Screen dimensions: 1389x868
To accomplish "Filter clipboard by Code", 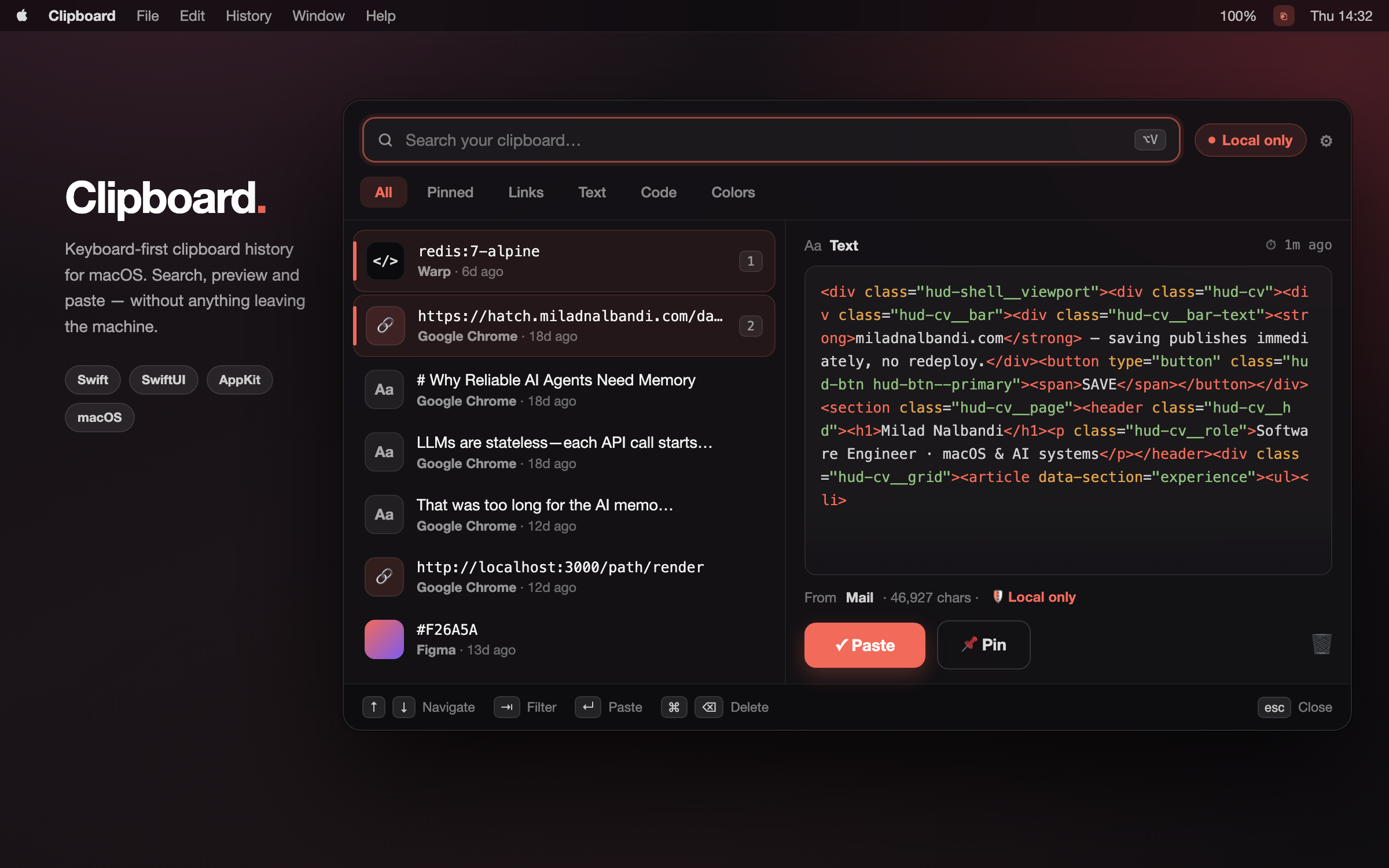I will point(659,192).
